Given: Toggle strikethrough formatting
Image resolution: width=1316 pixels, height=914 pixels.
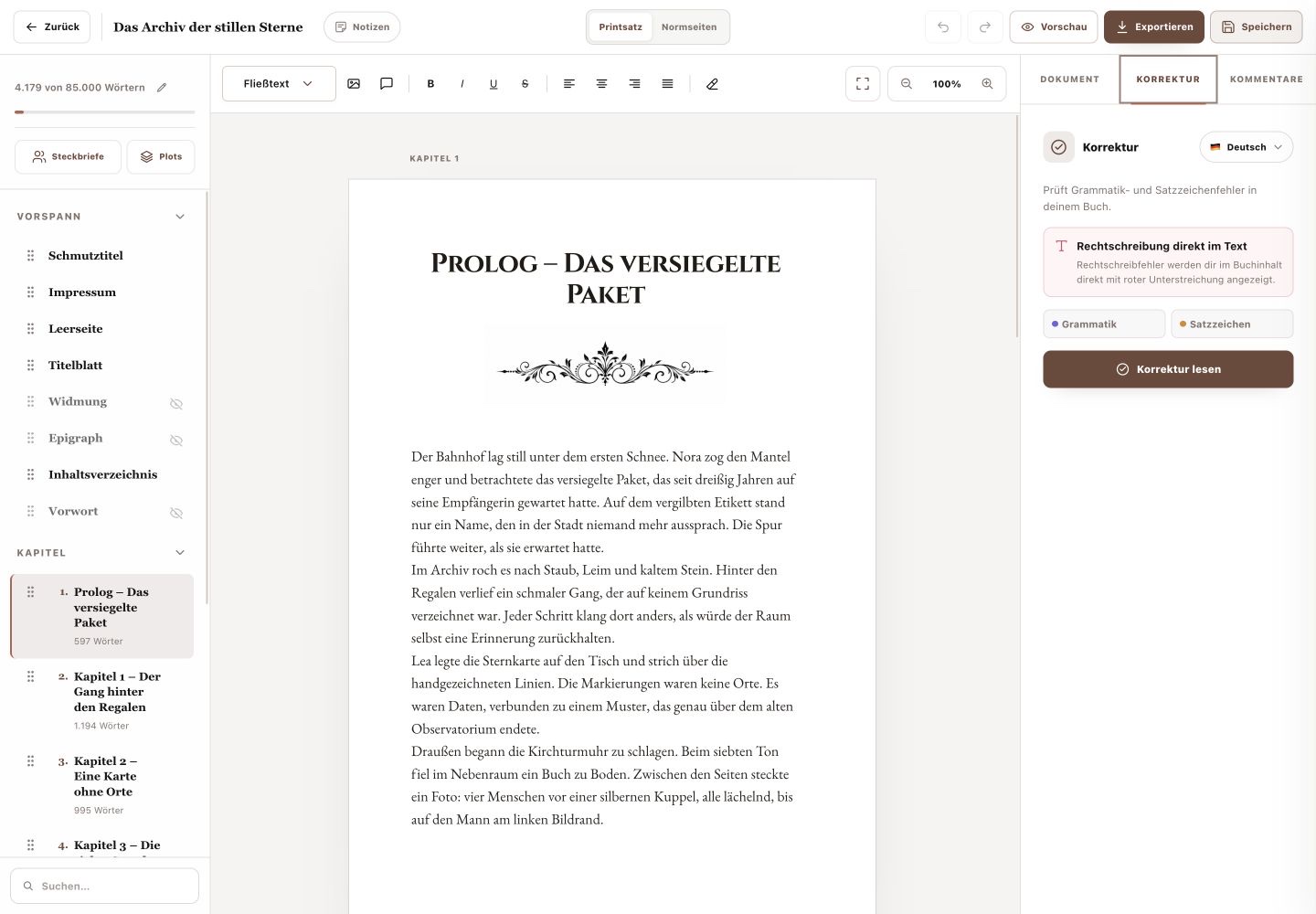Looking at the screenshot, I should (x=525, y=83).
